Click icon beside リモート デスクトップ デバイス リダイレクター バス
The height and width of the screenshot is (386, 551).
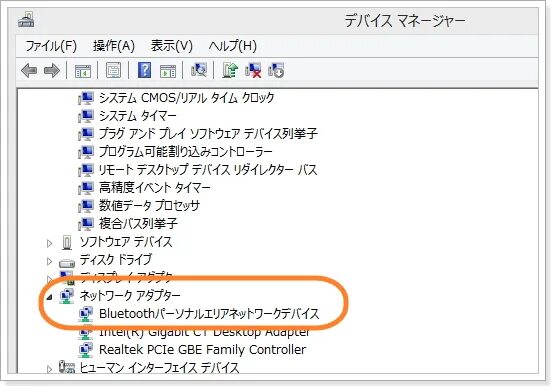point(86,170)
